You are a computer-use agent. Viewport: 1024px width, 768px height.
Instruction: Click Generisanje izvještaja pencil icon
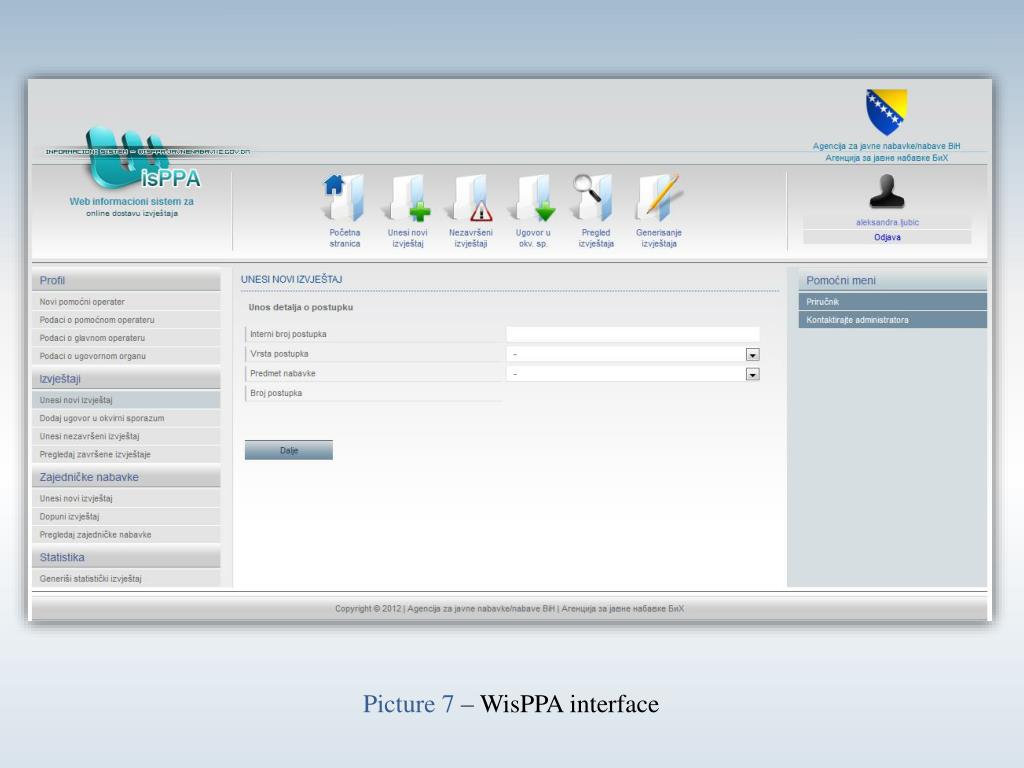659,197
